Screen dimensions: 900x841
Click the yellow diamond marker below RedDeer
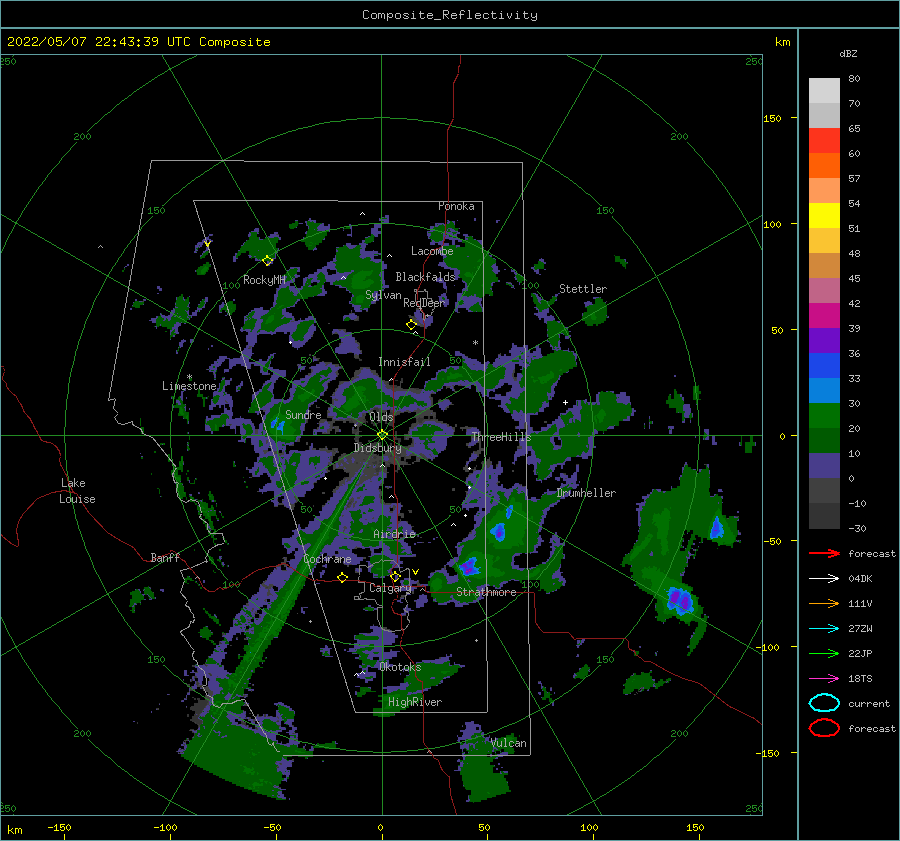[x=411, y=325]
